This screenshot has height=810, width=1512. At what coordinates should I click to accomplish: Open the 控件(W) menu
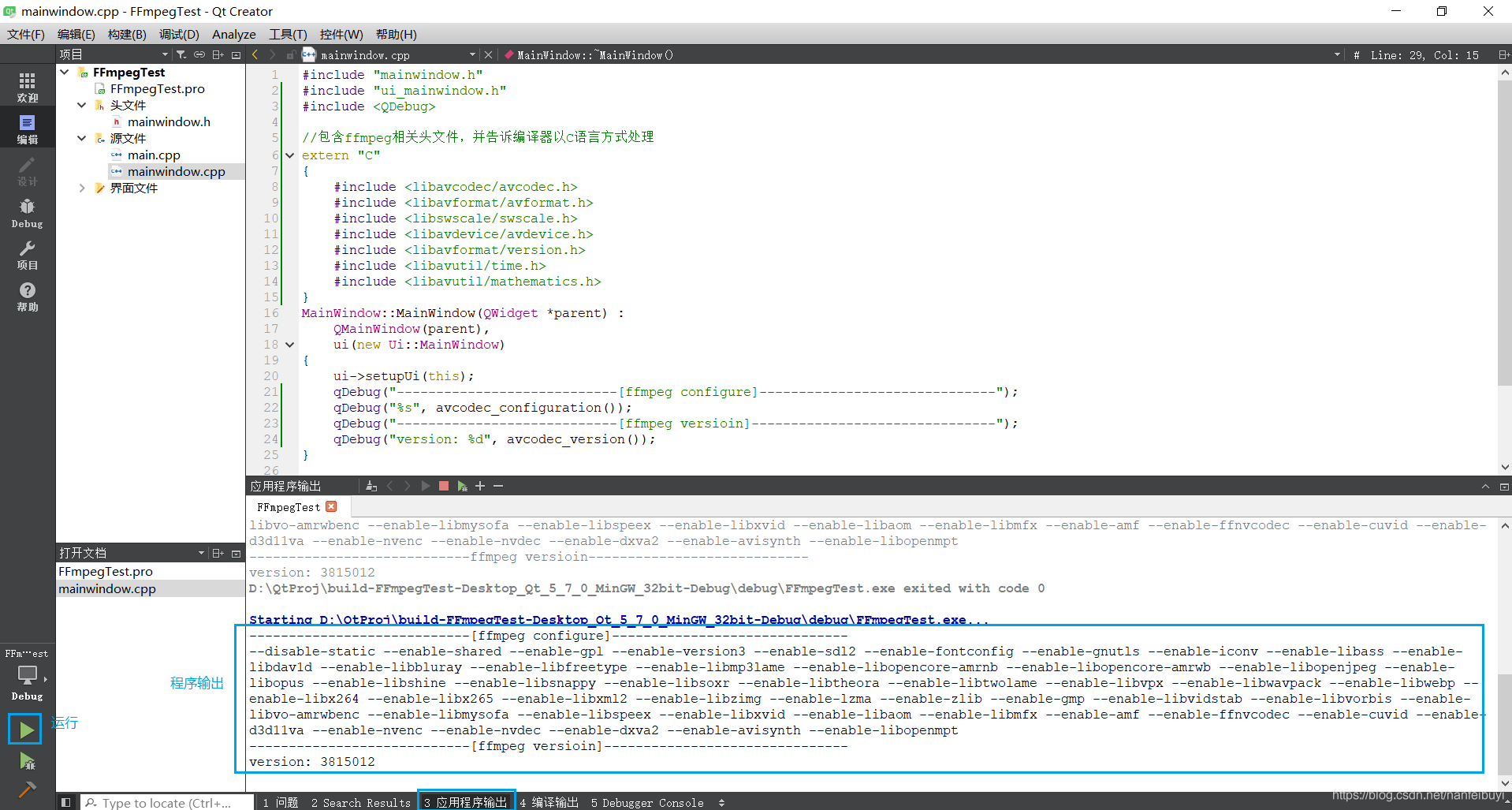(341, 34)
